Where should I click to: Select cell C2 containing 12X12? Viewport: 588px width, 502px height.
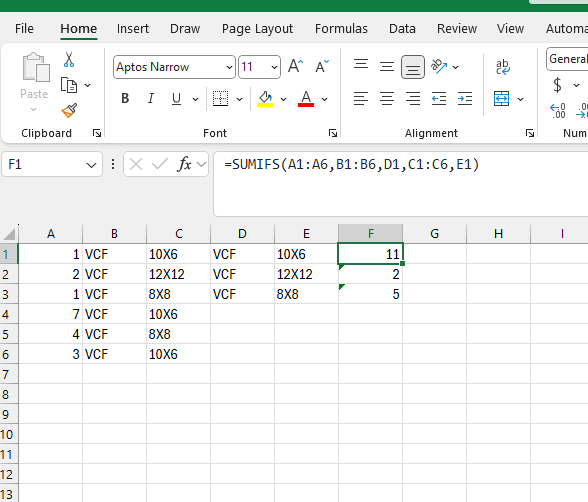pos(178,274)
